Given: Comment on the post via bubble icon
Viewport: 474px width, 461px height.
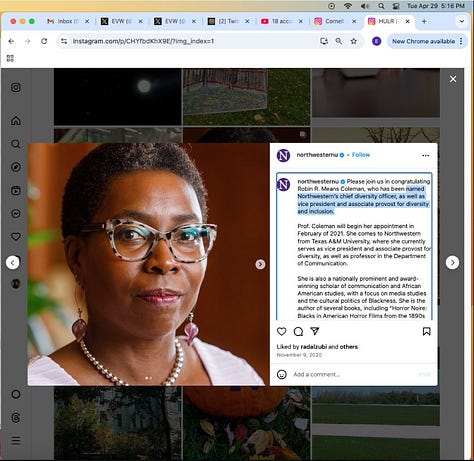Looking at the screenshot, I should tap(298, 331).
